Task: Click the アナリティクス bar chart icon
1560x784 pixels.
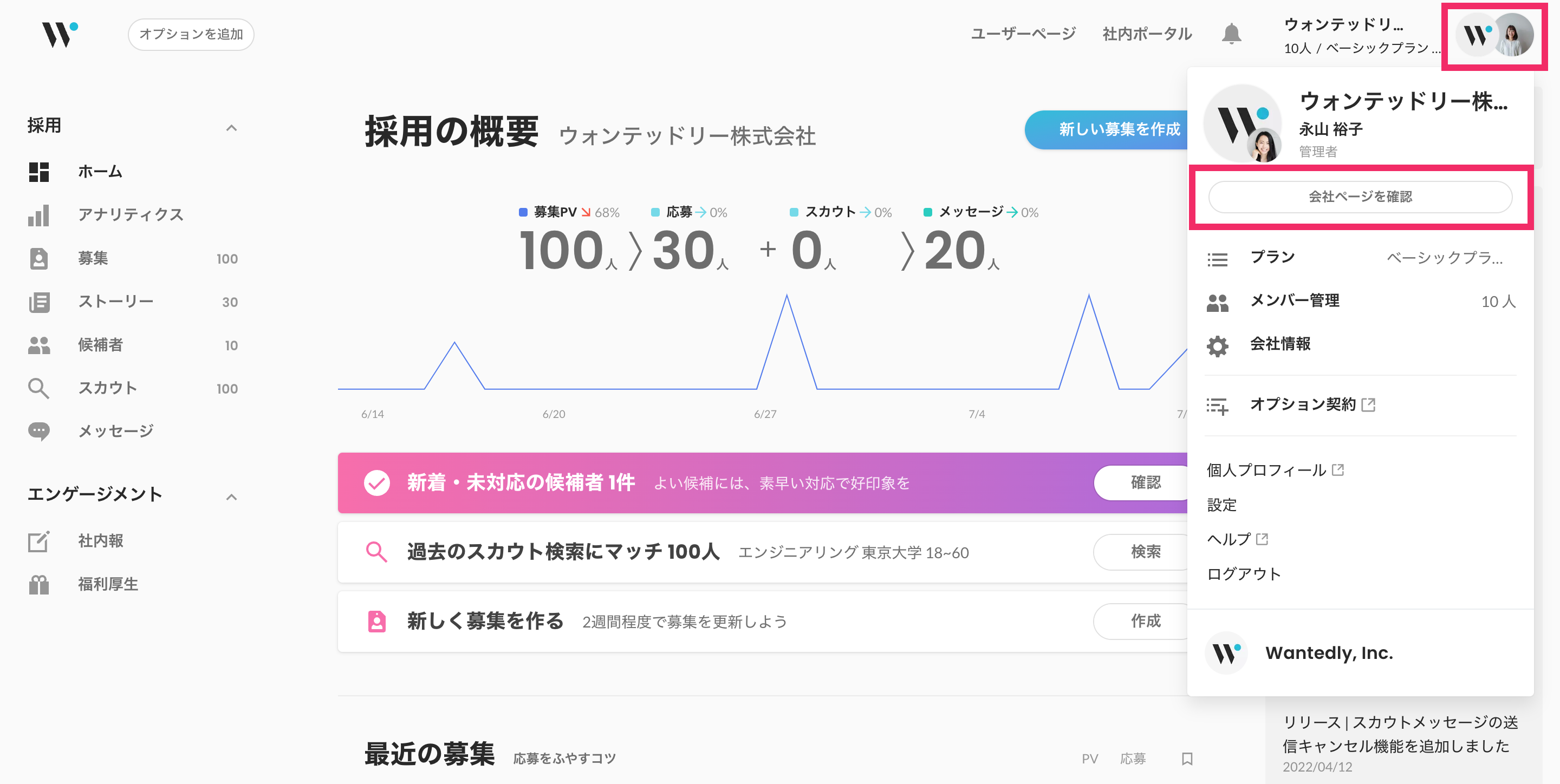Action: click(39, 215)
